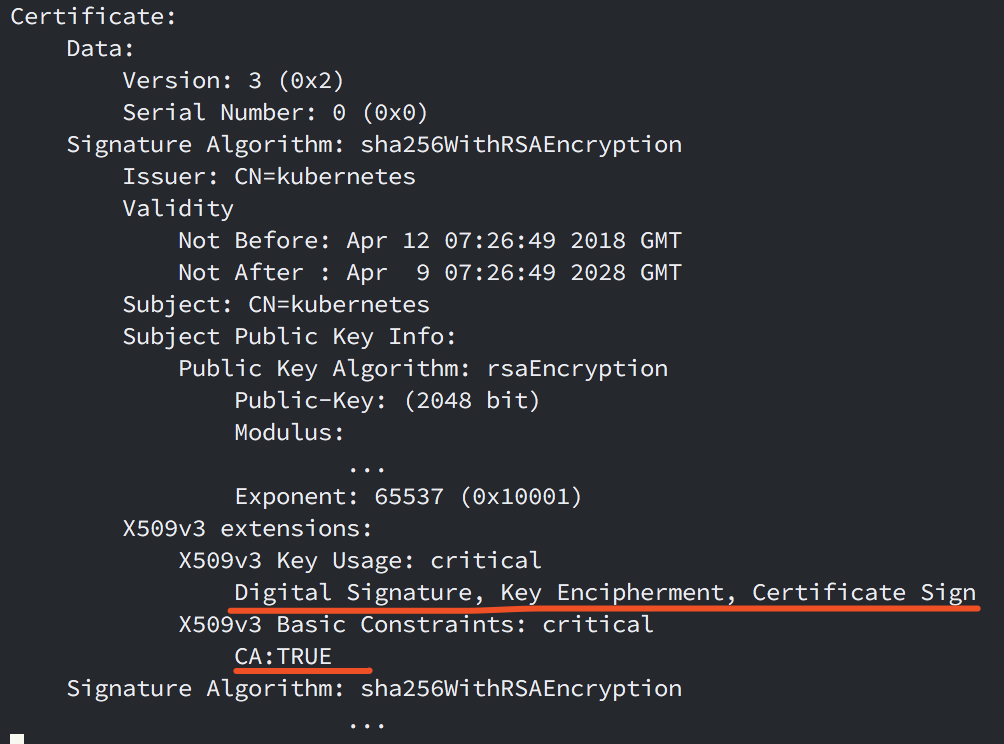Click the "Public-Key: (2048 bit)" text
Viewport: 1004px width, 744px height.
coord(387,400)
